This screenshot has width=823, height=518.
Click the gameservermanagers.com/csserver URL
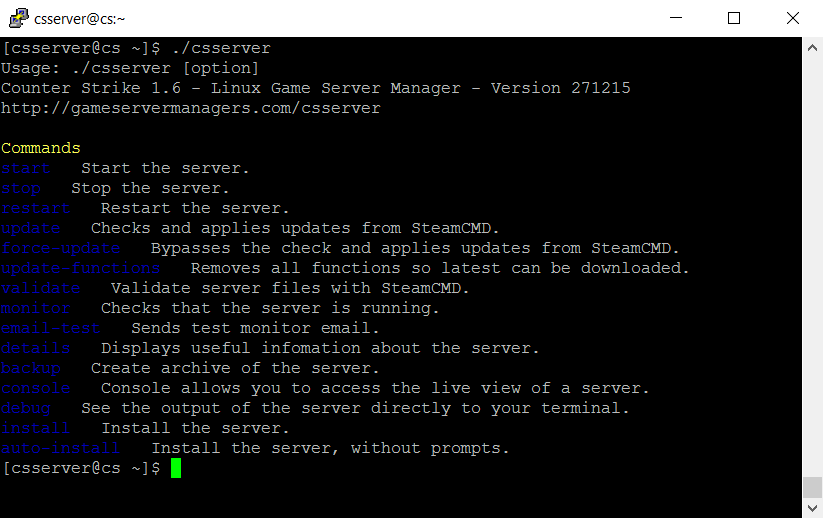[191, 108]
